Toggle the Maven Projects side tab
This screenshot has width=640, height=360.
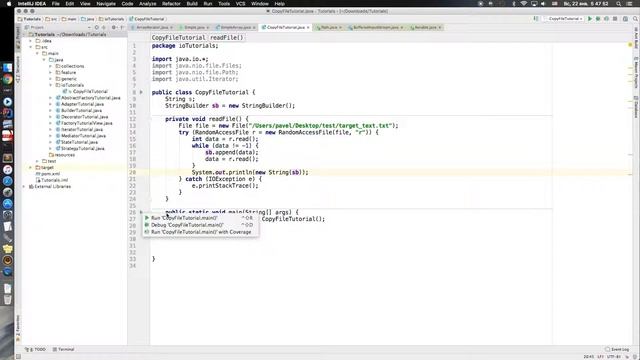click(636, 73)
